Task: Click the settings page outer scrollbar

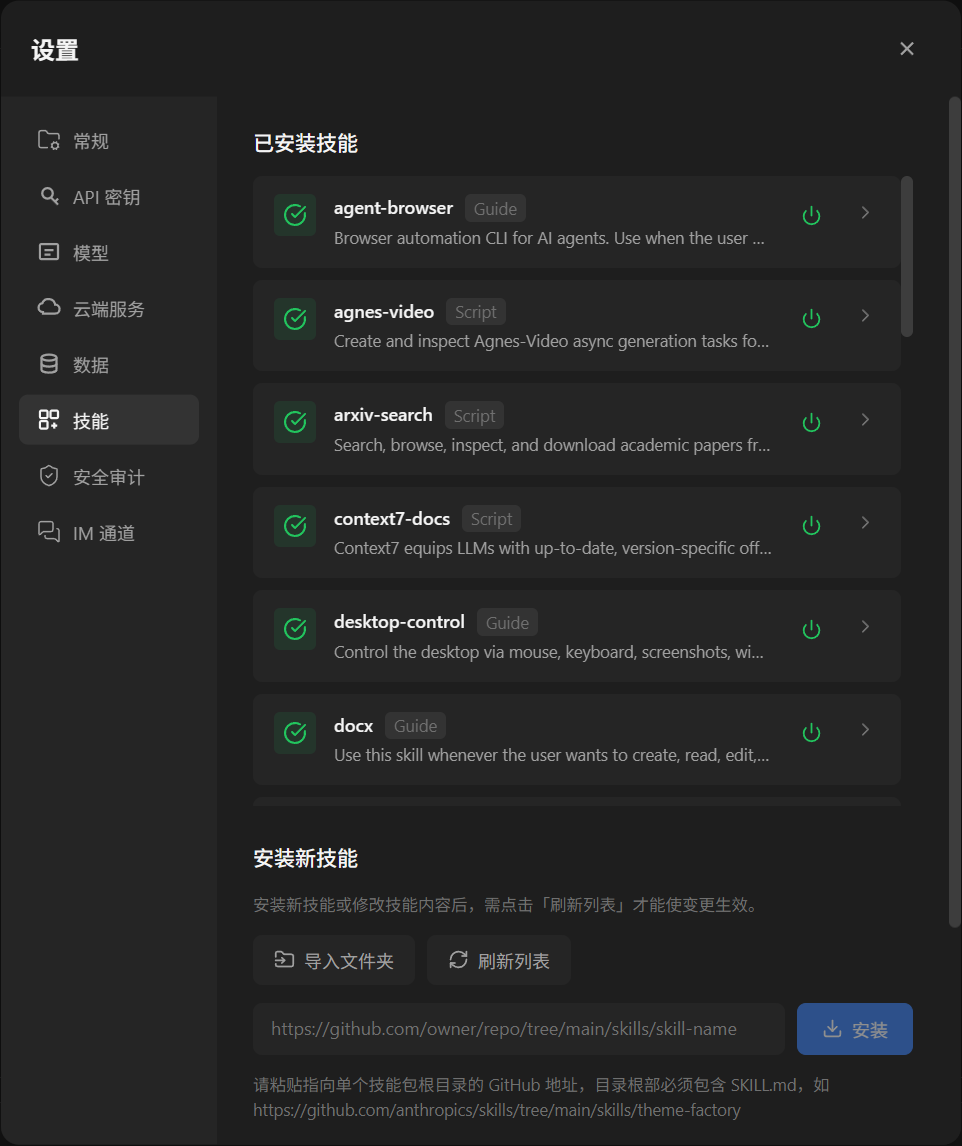Action: [x=955, y=512]
